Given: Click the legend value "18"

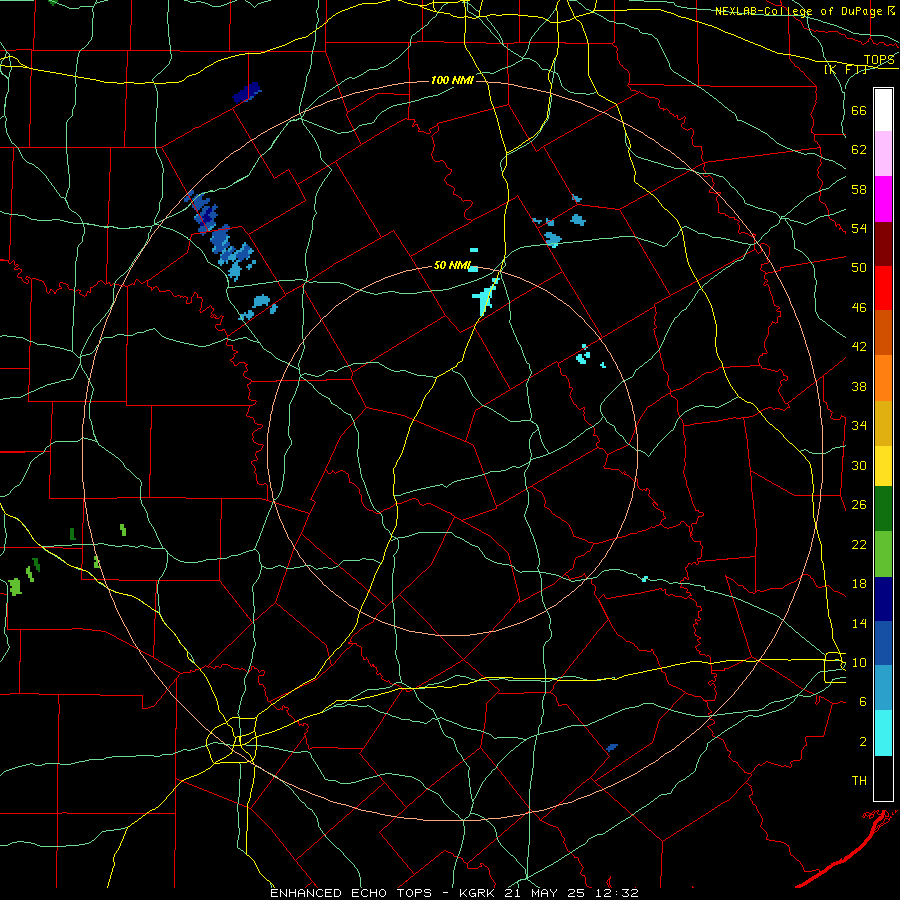Looking at the screenshot, I should coord(859,584).
